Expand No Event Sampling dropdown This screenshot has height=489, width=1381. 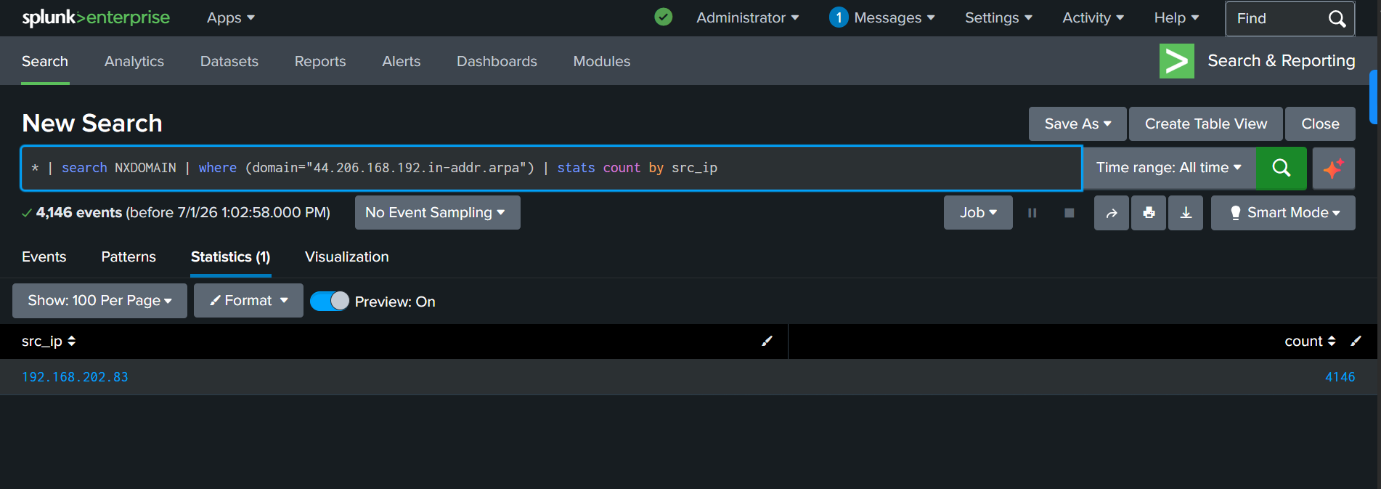[437, 213]
